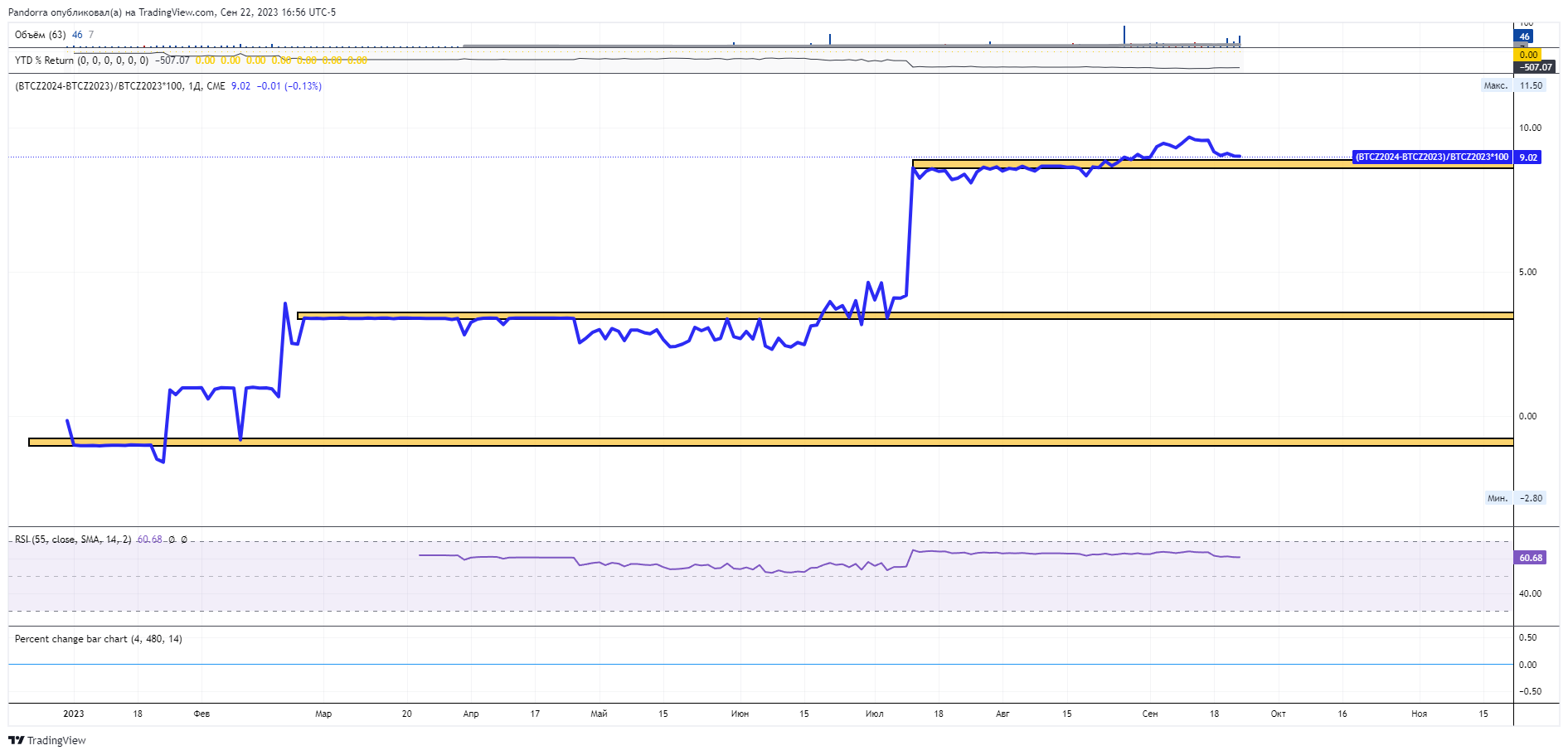This screenshot has height=755, width=1568.
Task: Click the 10.00 price scale label
Action: 1530,128
